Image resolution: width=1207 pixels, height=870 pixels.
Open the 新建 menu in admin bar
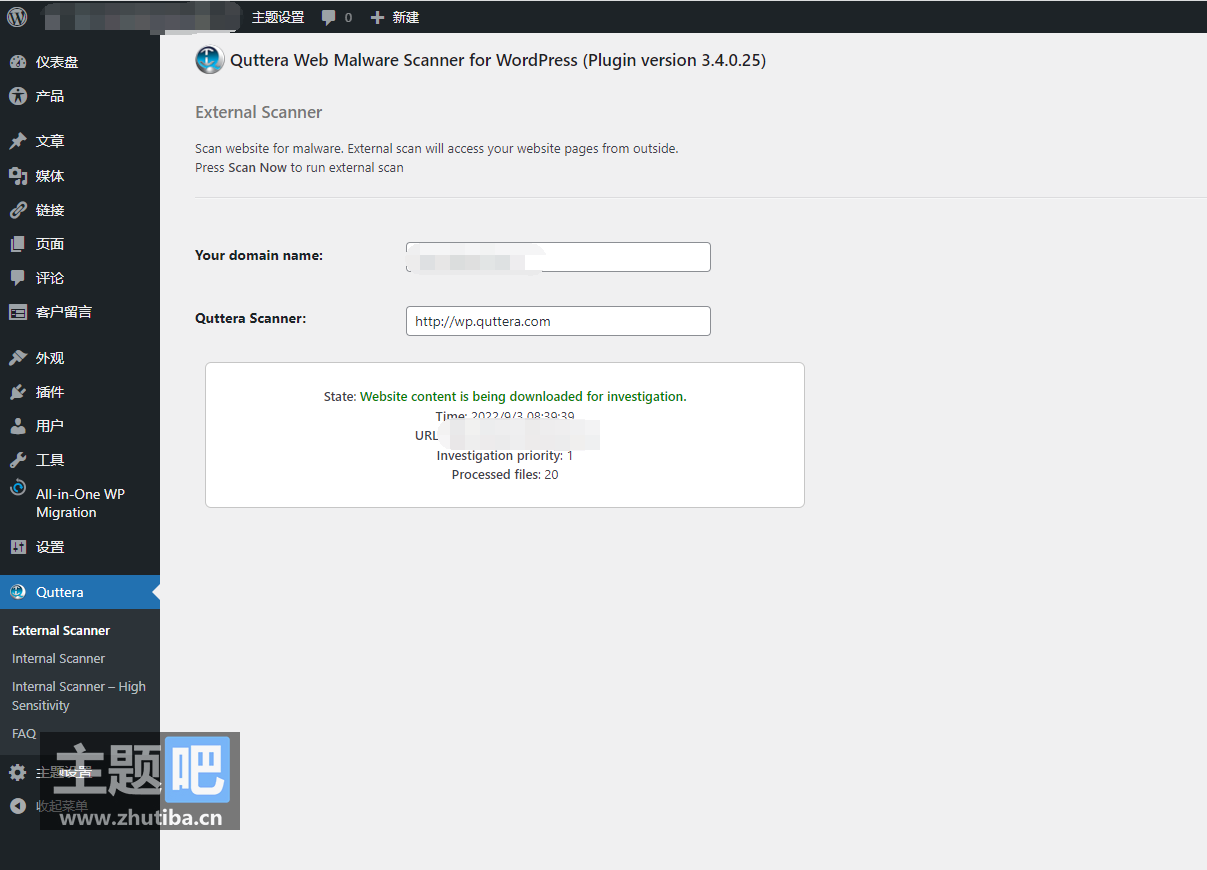(x=406, y=17)
